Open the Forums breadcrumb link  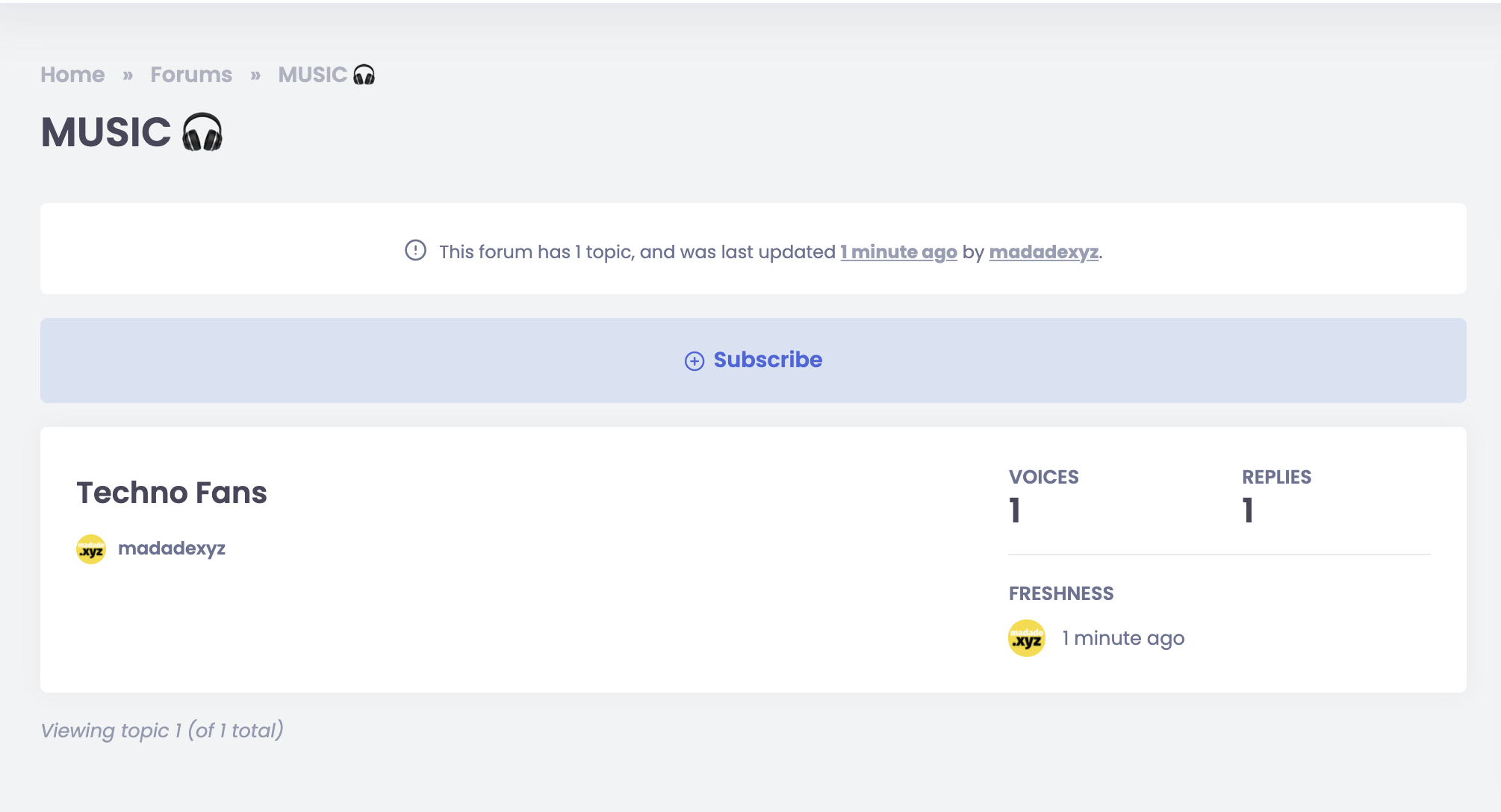click(x=191, y=75)
